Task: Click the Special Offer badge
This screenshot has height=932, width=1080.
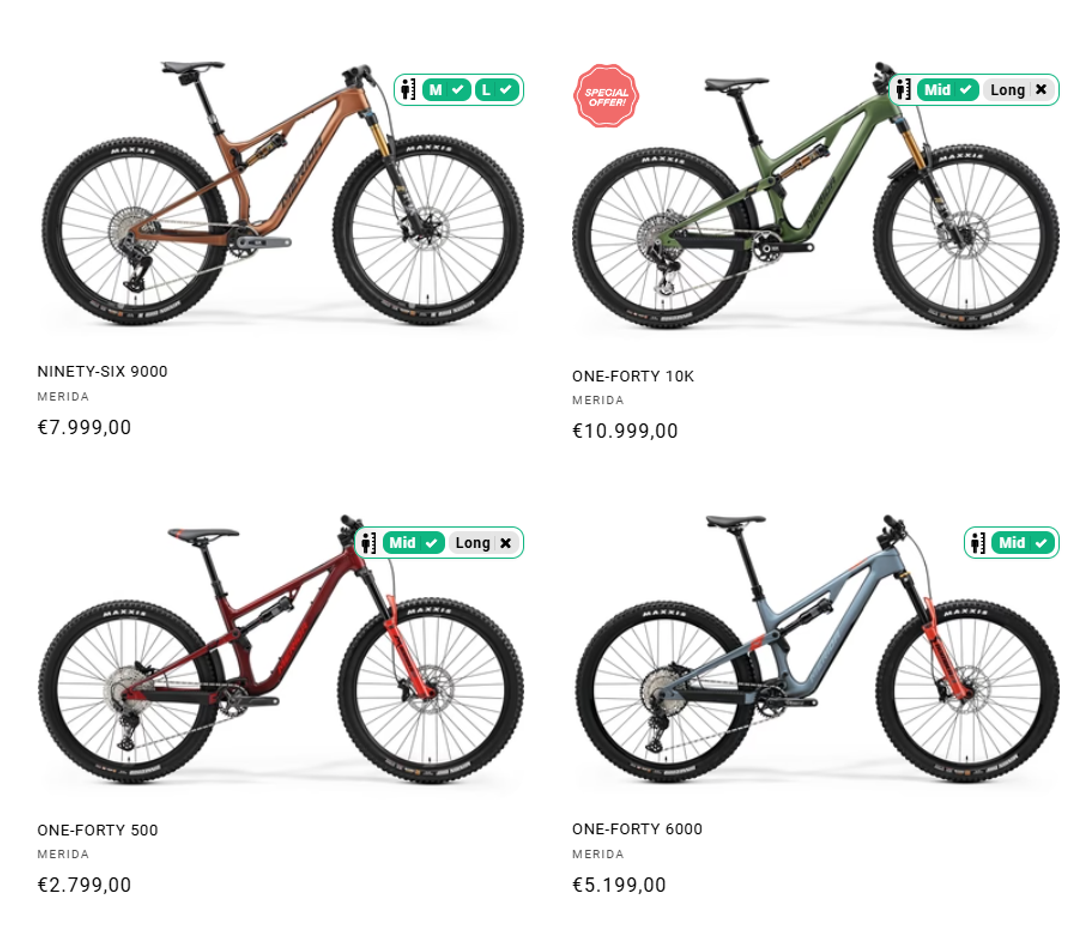Action: point(606,96)
